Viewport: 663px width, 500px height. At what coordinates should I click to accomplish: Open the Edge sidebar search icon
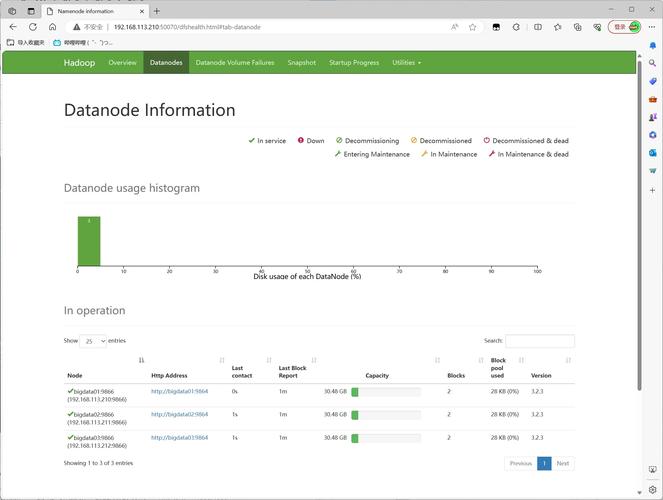tap(652, 63)
